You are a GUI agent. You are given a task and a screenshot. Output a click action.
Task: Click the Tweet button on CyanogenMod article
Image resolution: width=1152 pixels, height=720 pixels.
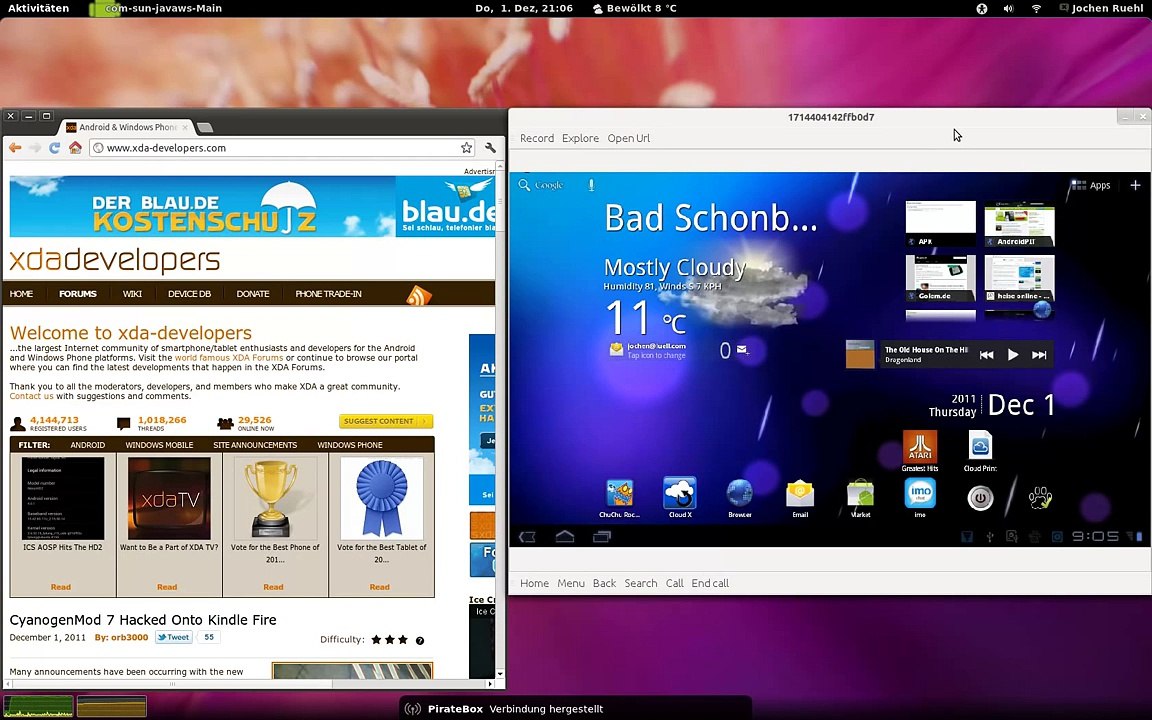pos(173,637)
